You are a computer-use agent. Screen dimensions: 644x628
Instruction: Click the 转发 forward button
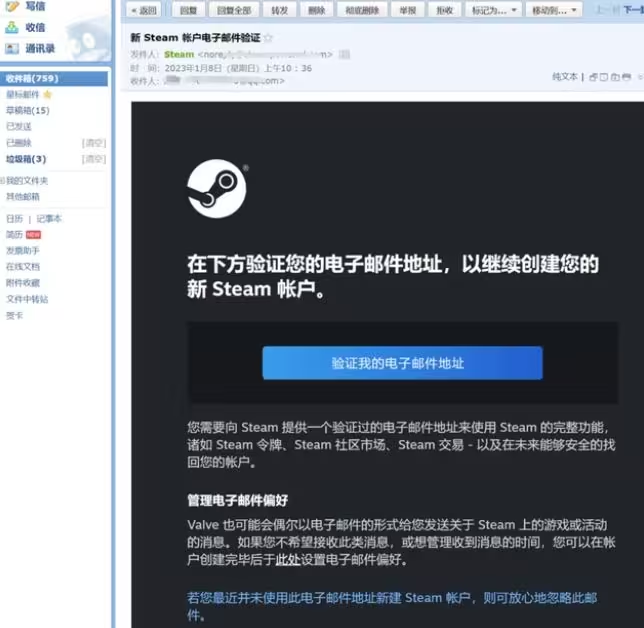pyautogui.click(x=279, y=10)
